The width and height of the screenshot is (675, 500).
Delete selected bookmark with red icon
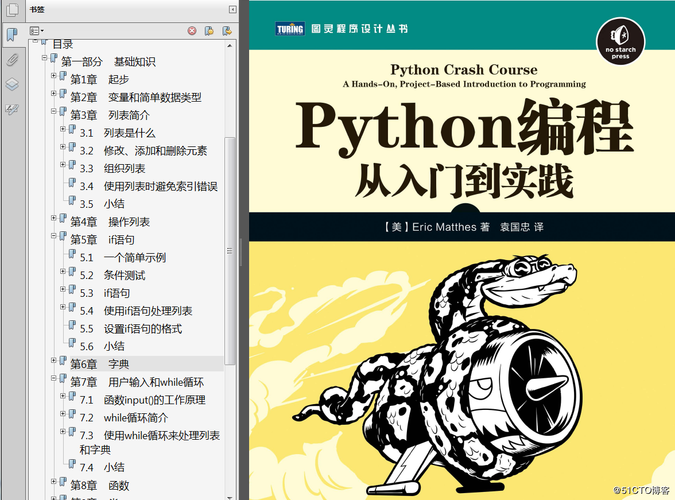192,31
